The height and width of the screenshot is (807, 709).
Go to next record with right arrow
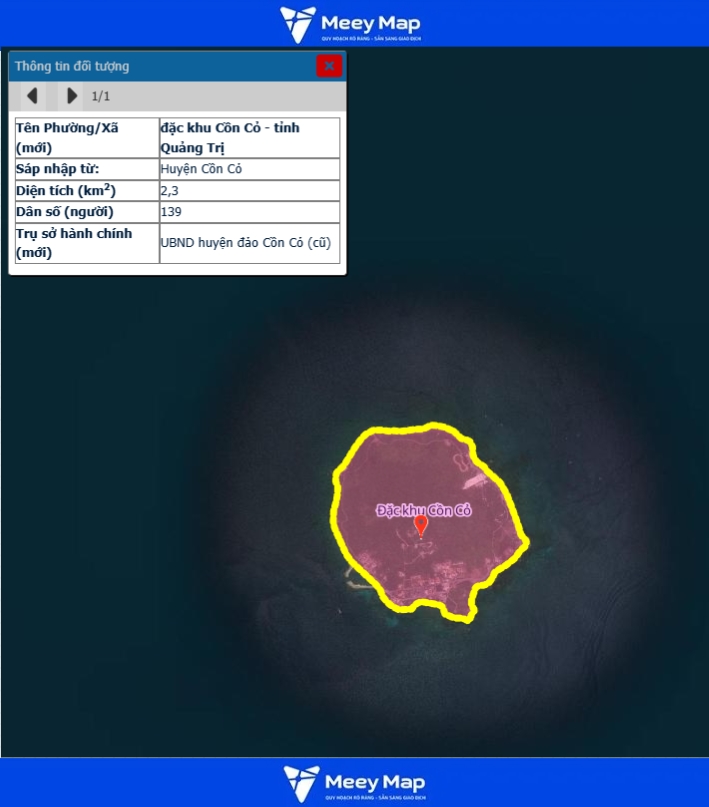pos(71,96)
